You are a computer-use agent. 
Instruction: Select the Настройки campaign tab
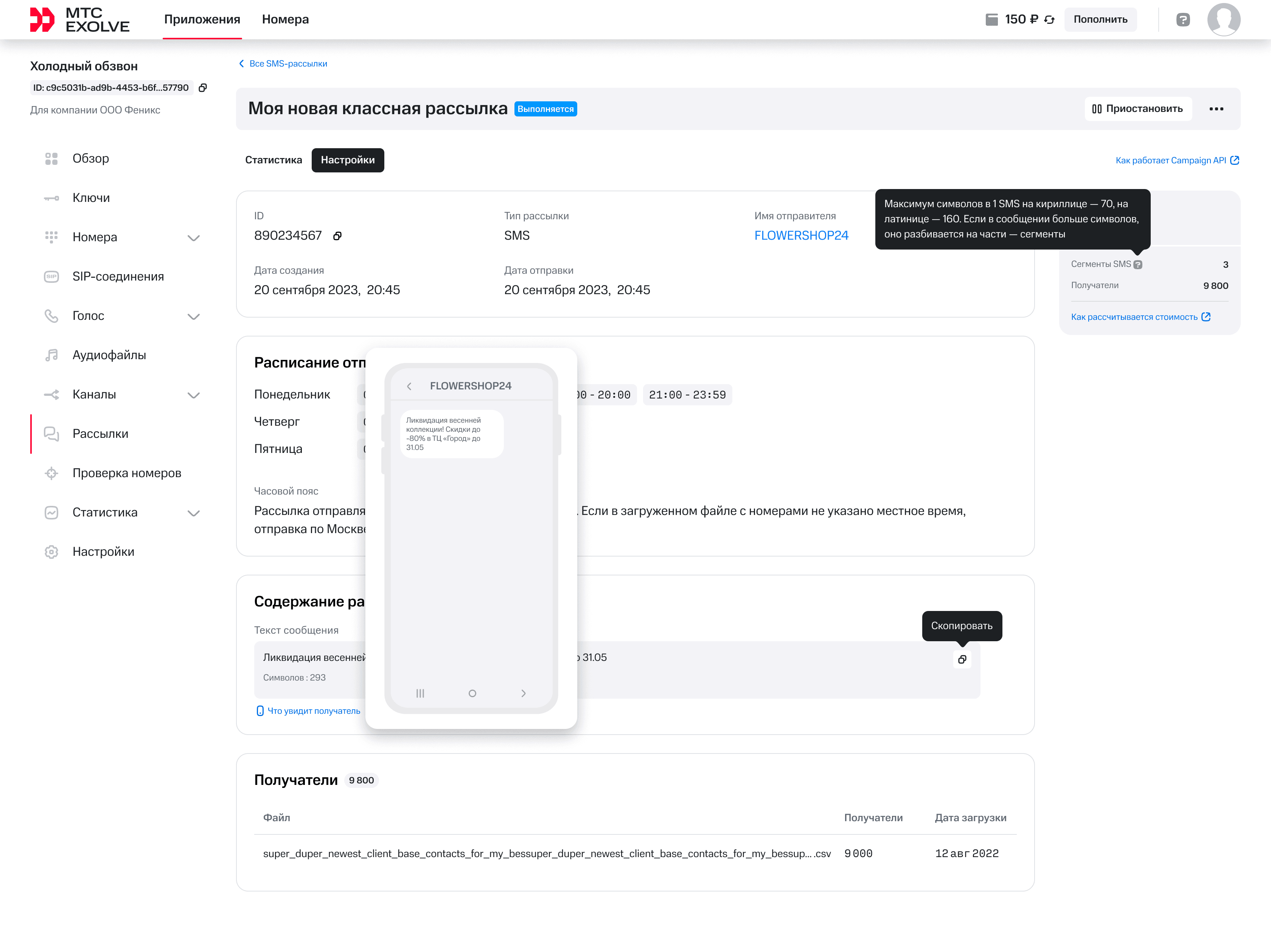[348, 160]
